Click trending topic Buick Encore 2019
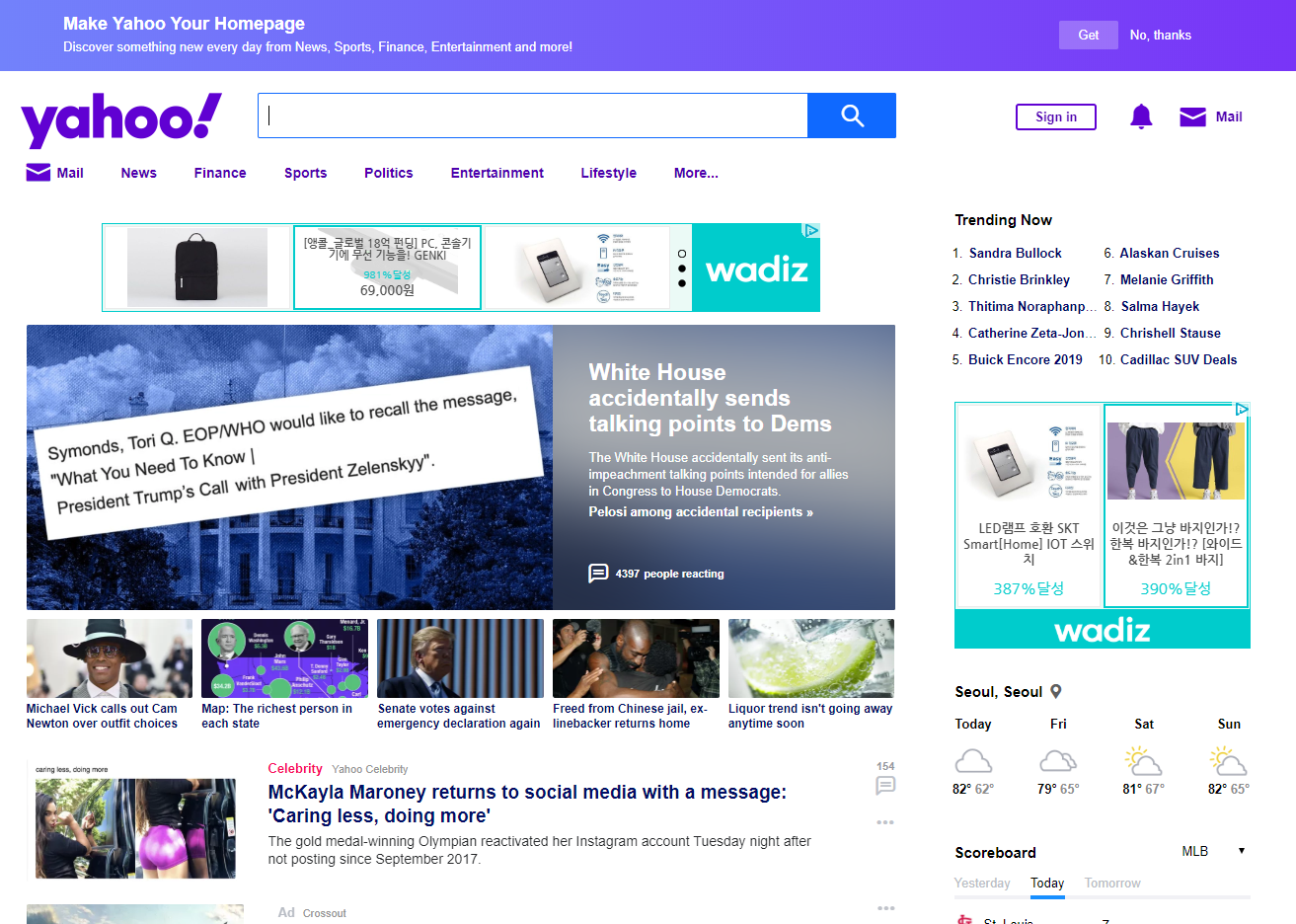The width and height of the screenshot is (1296, 924). tap(1026, 359)
